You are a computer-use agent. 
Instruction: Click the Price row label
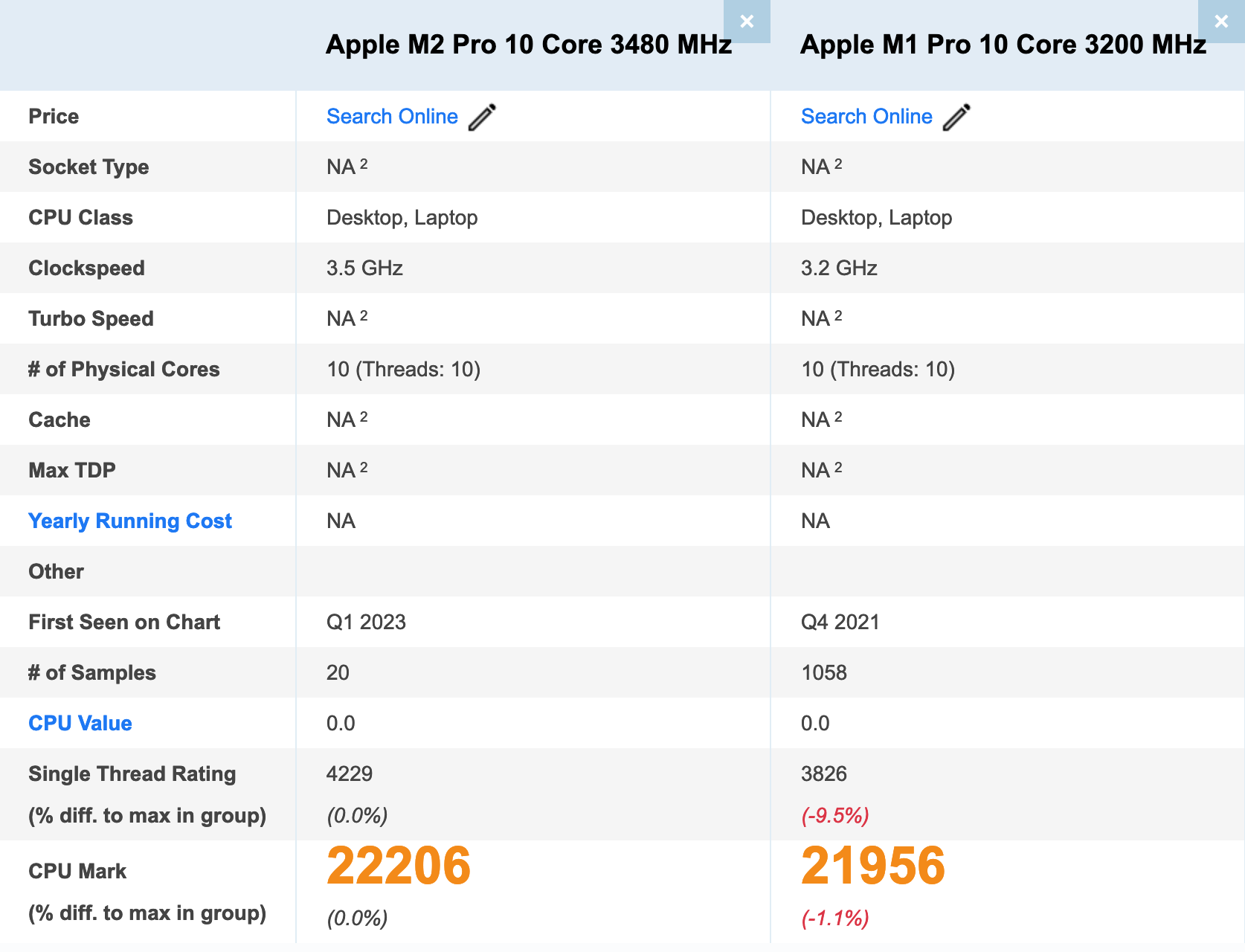(x=54, y=117)
